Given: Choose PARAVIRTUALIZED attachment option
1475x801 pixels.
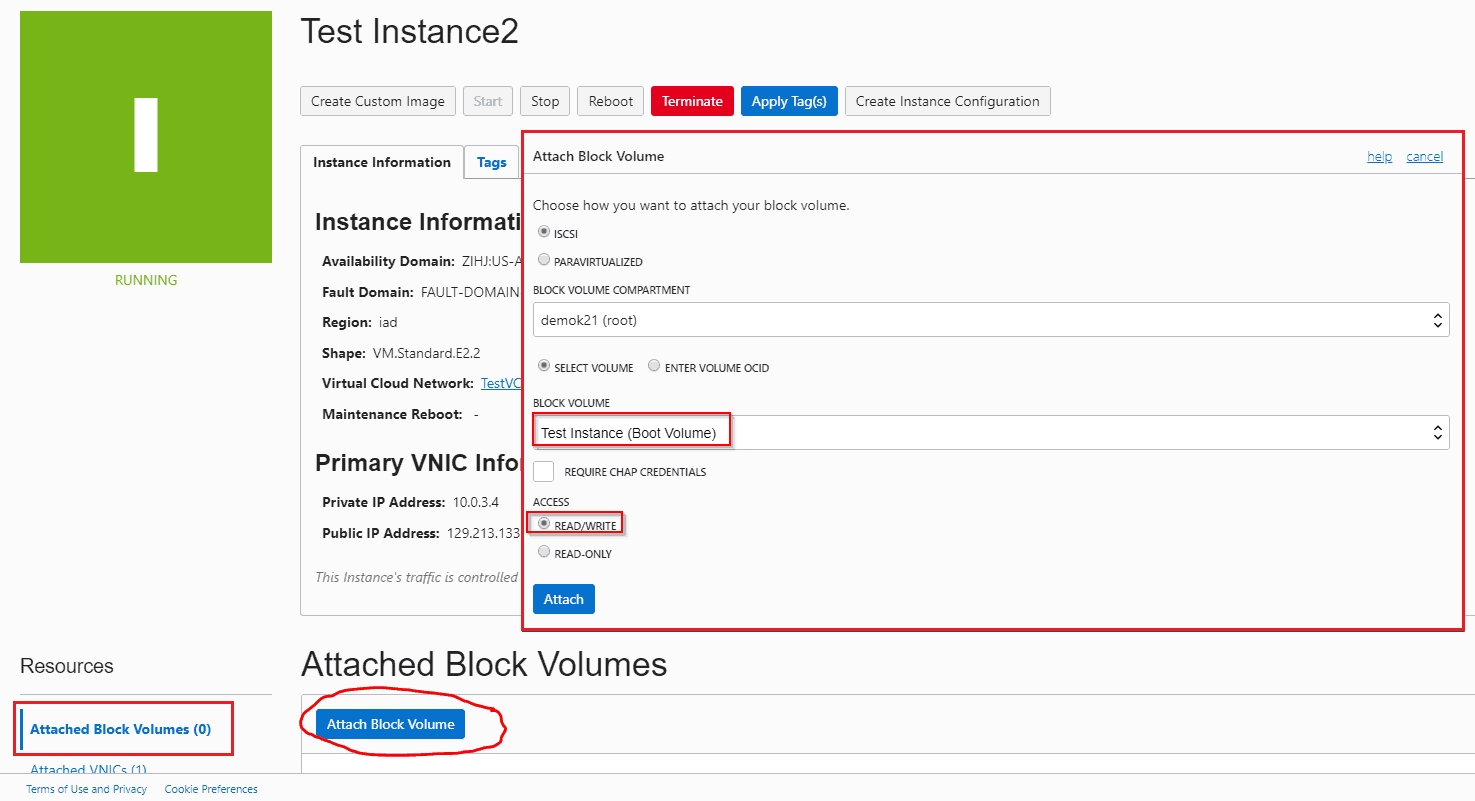Looking at the screenshot, I should (543, 259).
